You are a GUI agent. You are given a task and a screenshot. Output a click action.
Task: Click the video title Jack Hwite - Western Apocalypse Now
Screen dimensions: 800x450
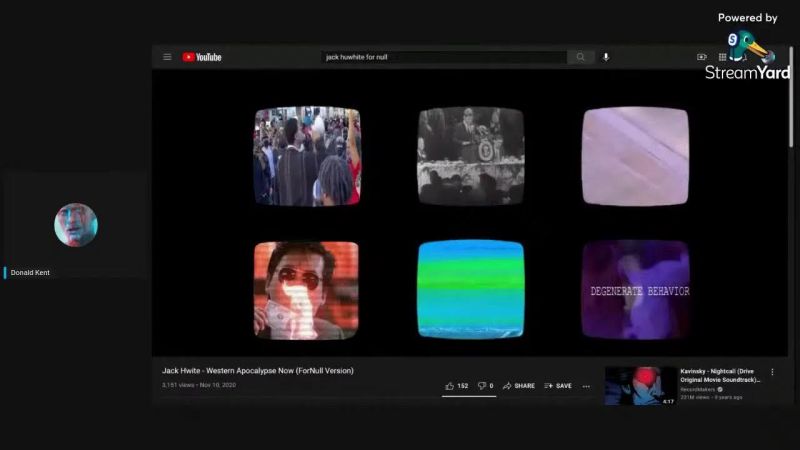[258, 370]
